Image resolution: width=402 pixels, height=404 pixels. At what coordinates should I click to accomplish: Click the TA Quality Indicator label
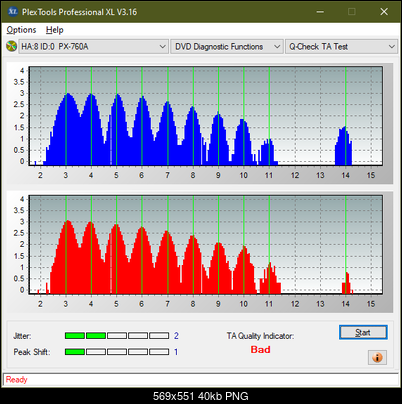260,336
